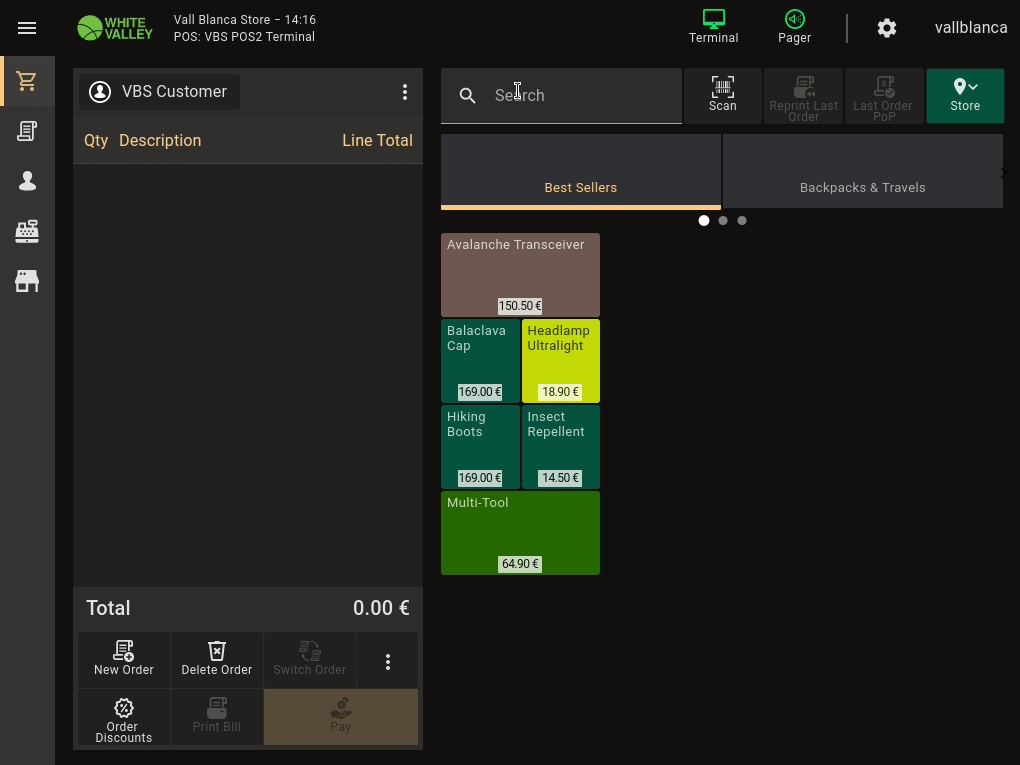Open the hamburger main menu
Image resolution: width=1020 pixels, height=765 pixels.
27,28
